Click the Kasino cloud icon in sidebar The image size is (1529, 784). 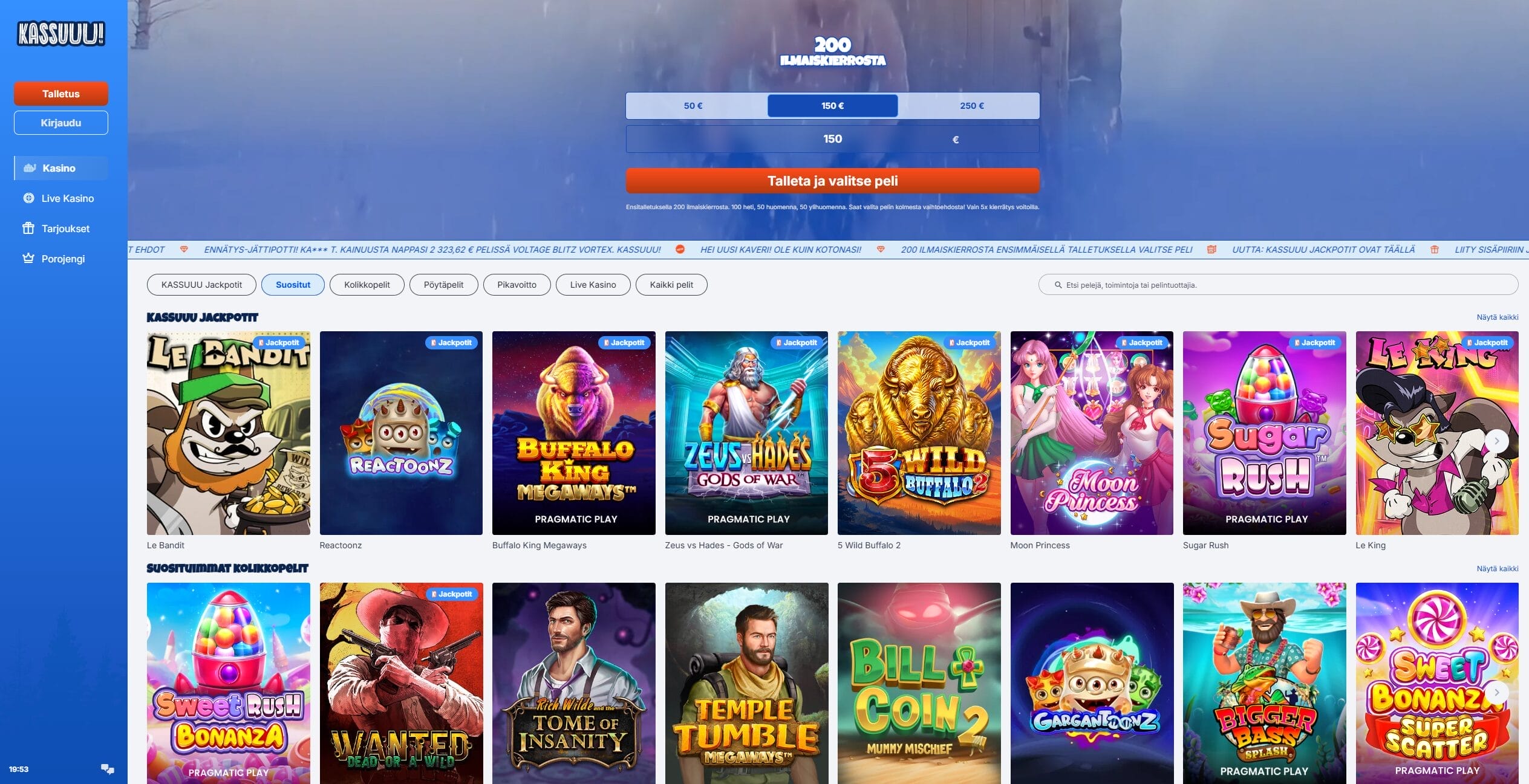pyautogui.click(x=29, y=168)
